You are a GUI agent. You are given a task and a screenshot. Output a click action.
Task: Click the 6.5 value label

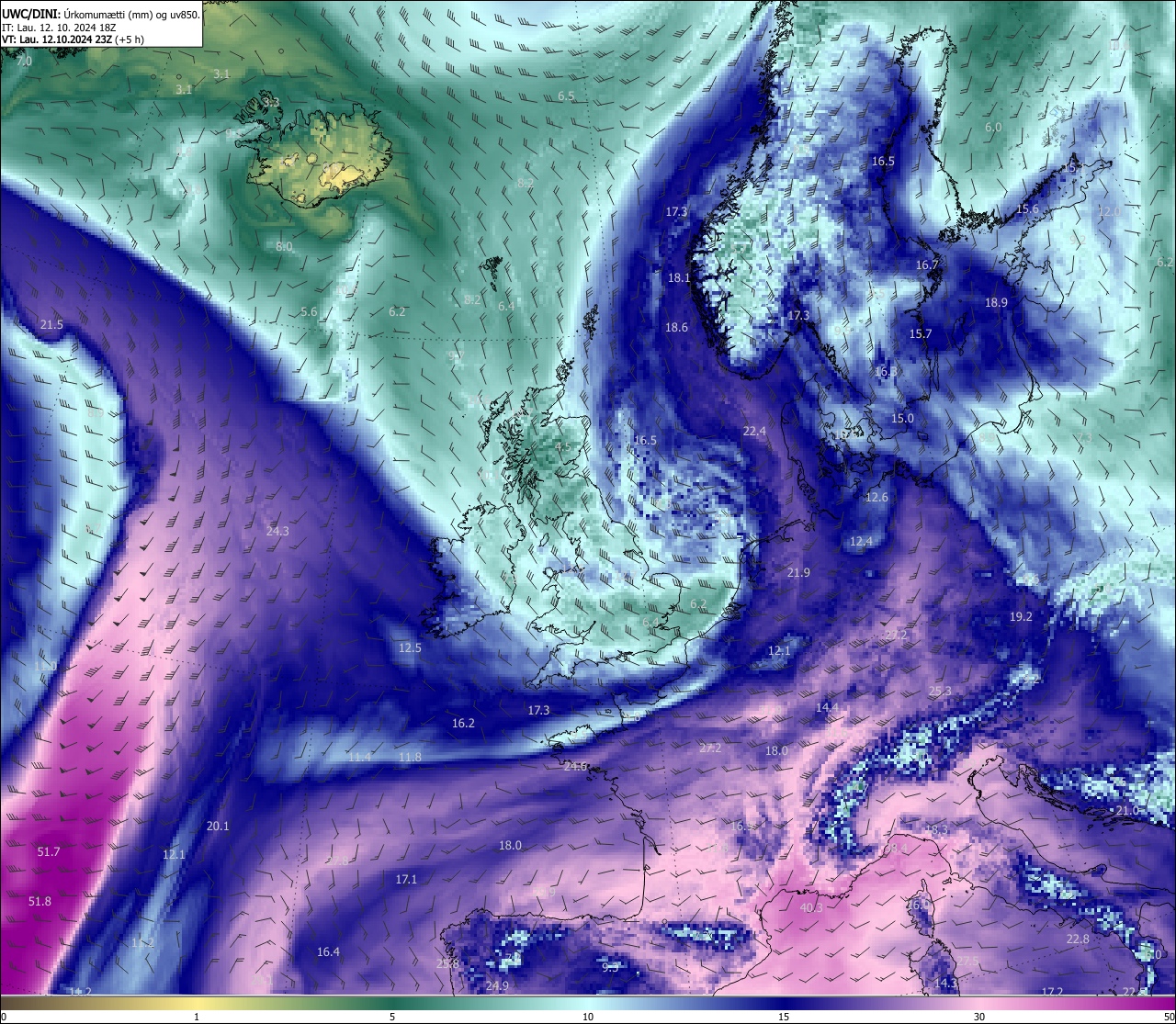pos(566,96)
